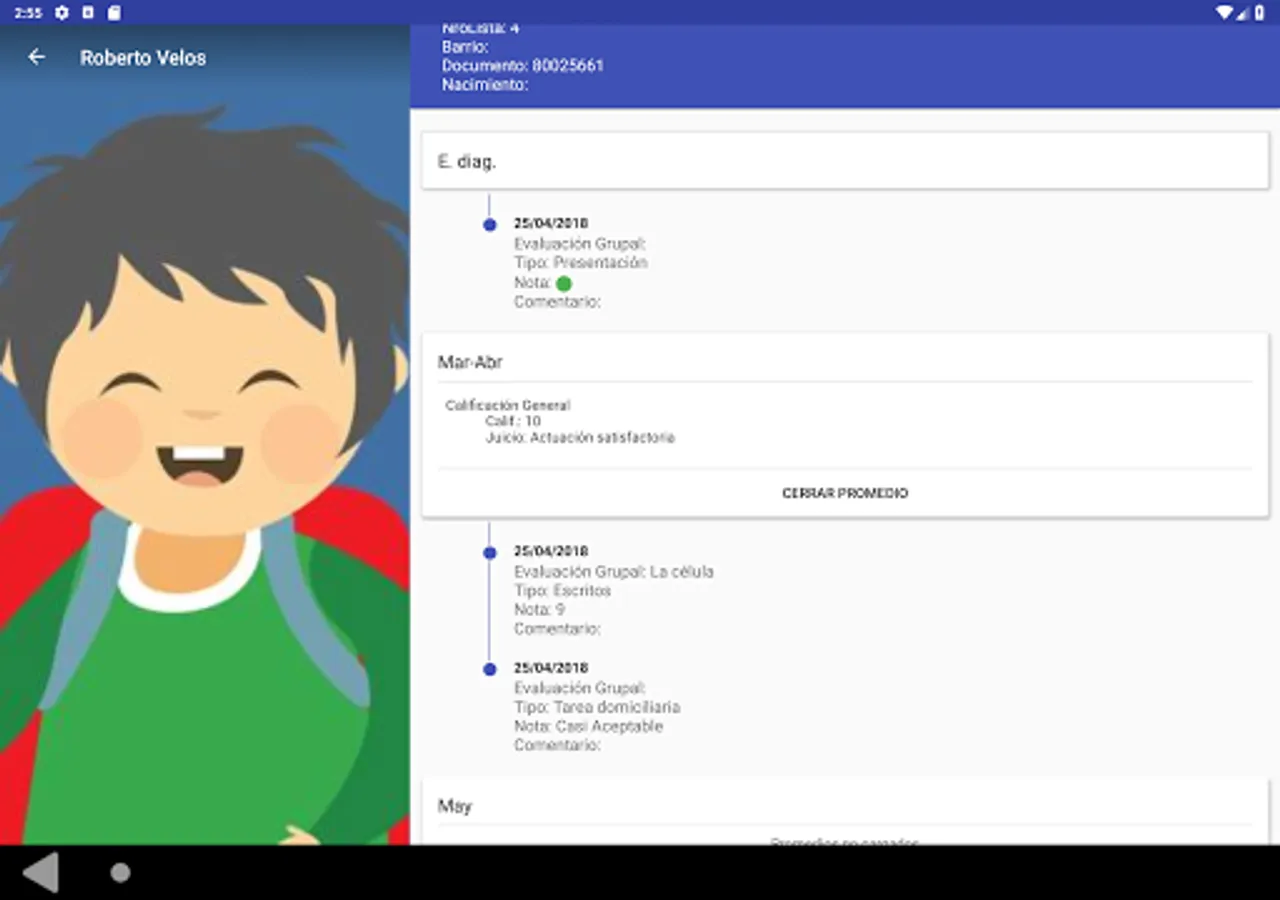1280x900 pixels.
Task: Select the timeline dot for Tarea domiciliaria
Action: pos(489,669)
